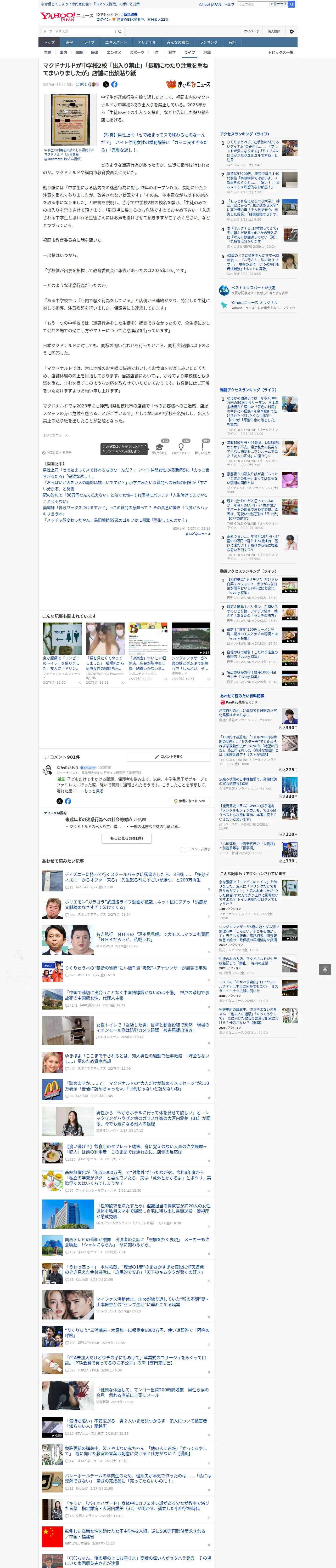Open the 未成年者の迷惑行為への社会的対応 AI summary
The width and height of the screenshot is (336, 1568).
[99, 819]
